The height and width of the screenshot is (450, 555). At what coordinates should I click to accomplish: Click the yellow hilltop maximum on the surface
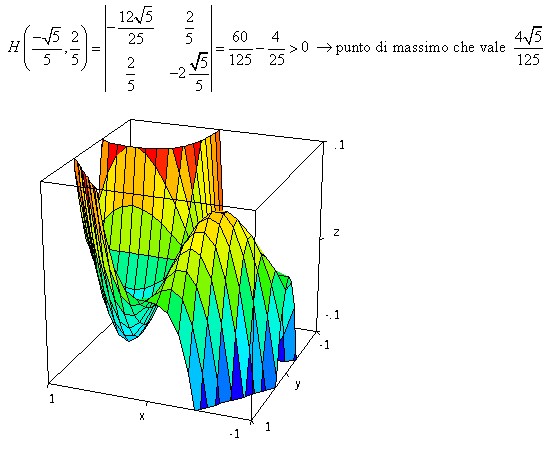coord(219,220)
